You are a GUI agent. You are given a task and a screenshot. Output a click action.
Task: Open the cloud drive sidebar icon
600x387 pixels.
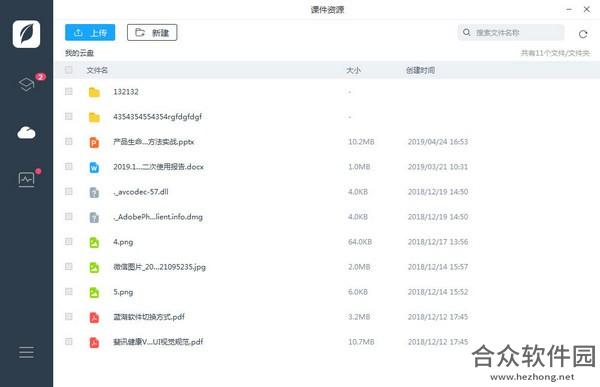point(26,133)
